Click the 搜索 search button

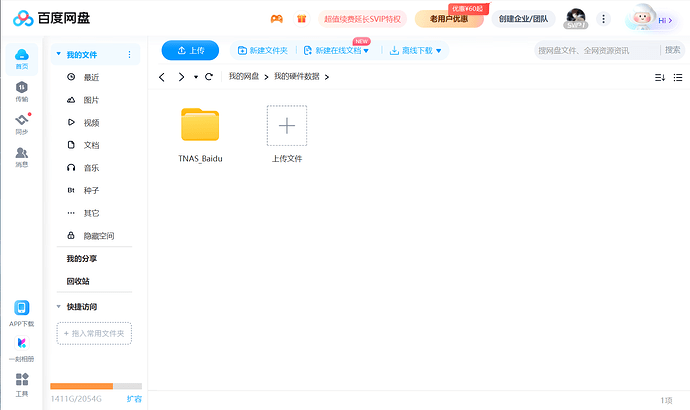click(672, 50)
